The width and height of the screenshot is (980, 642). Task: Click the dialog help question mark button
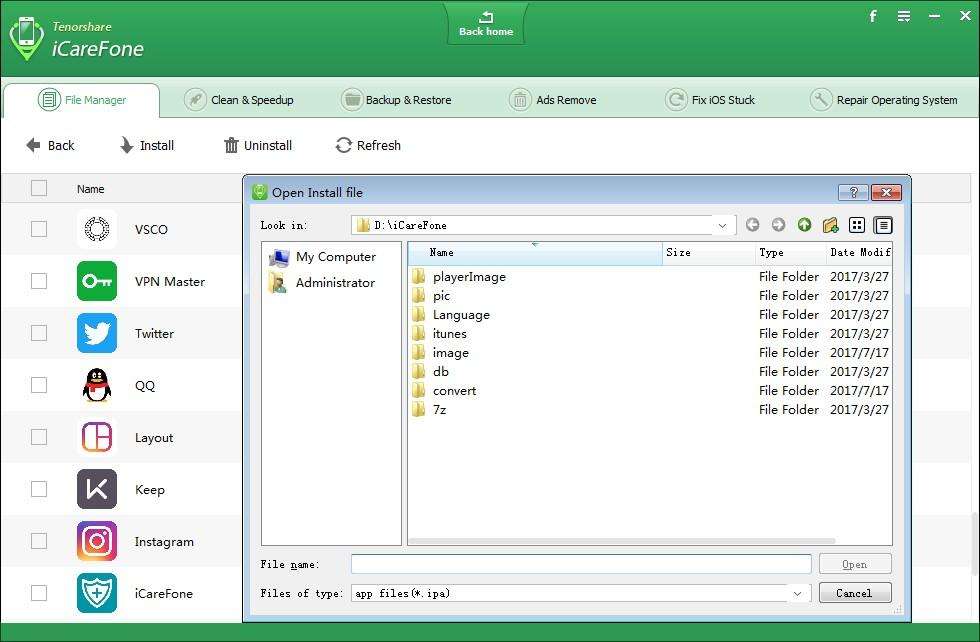tap(853, 193)
